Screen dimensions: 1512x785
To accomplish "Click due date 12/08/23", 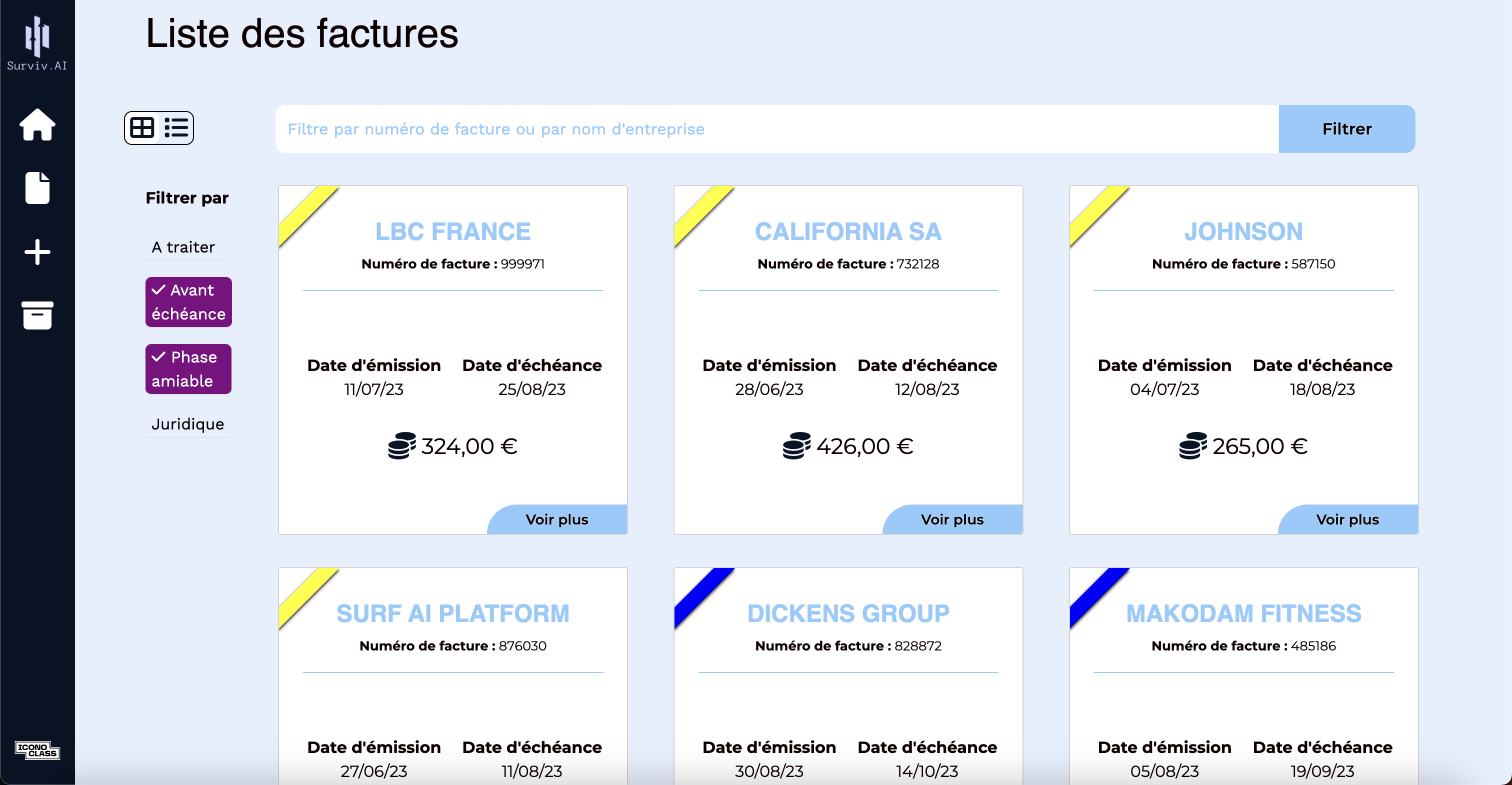I will tap(927, 389).
